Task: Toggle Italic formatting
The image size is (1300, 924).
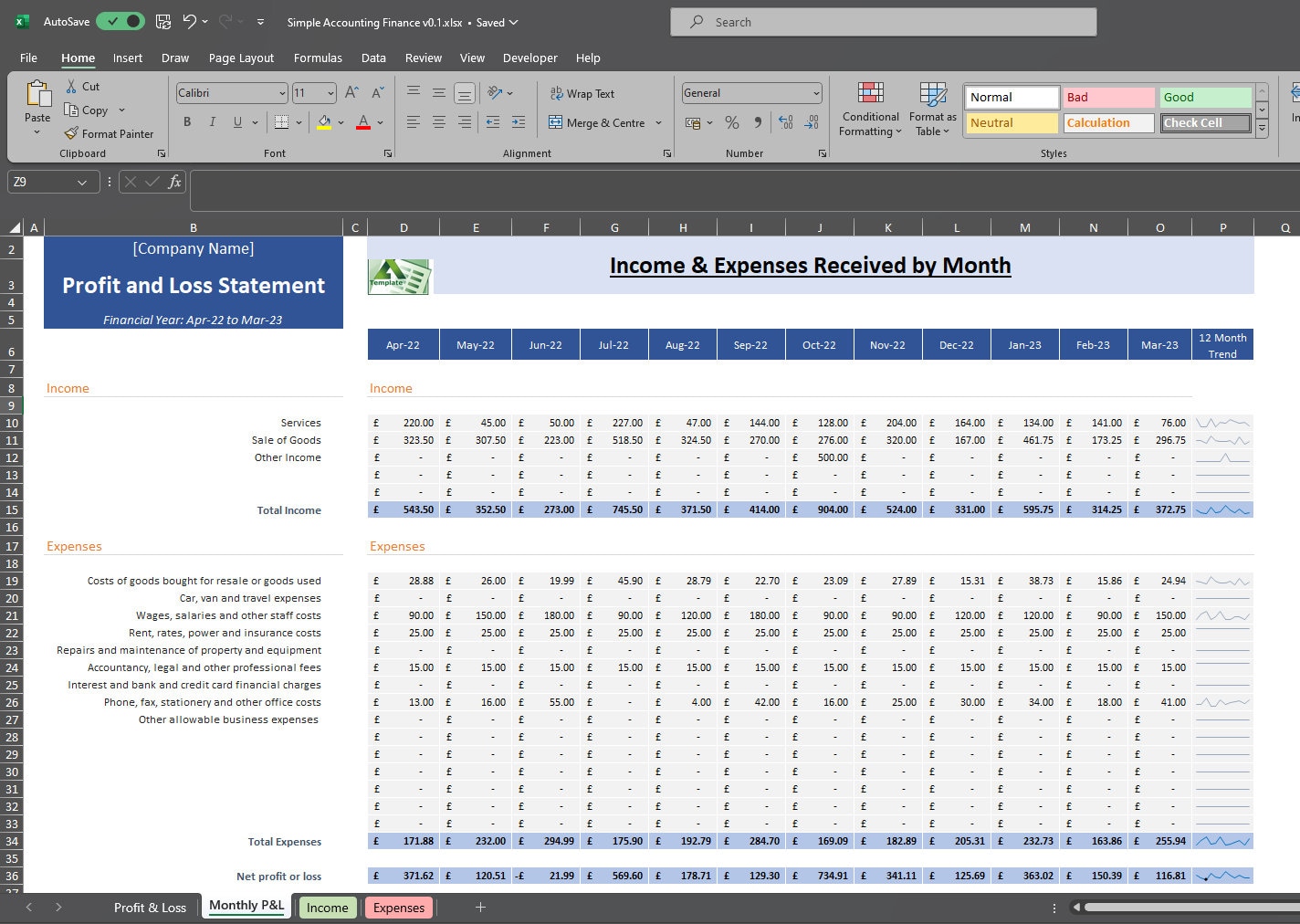Action: pos(211,121)
